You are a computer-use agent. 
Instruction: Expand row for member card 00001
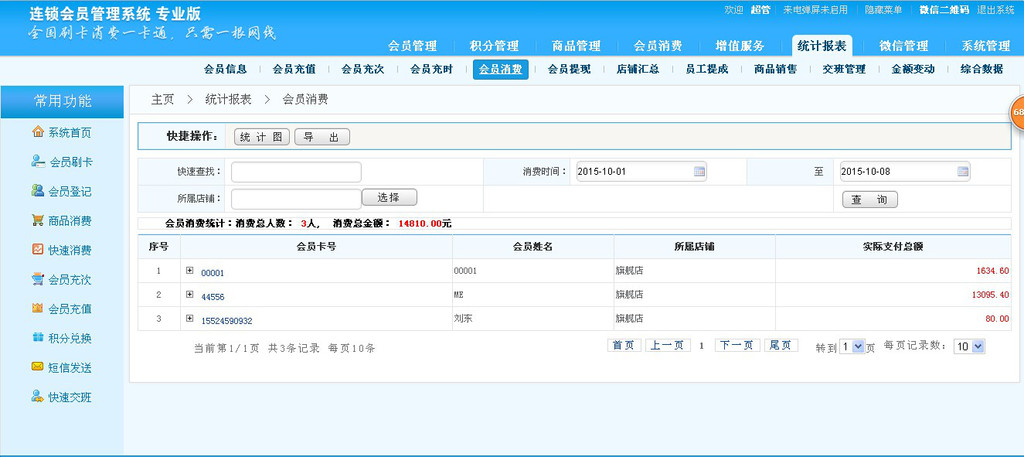[189, 271]
